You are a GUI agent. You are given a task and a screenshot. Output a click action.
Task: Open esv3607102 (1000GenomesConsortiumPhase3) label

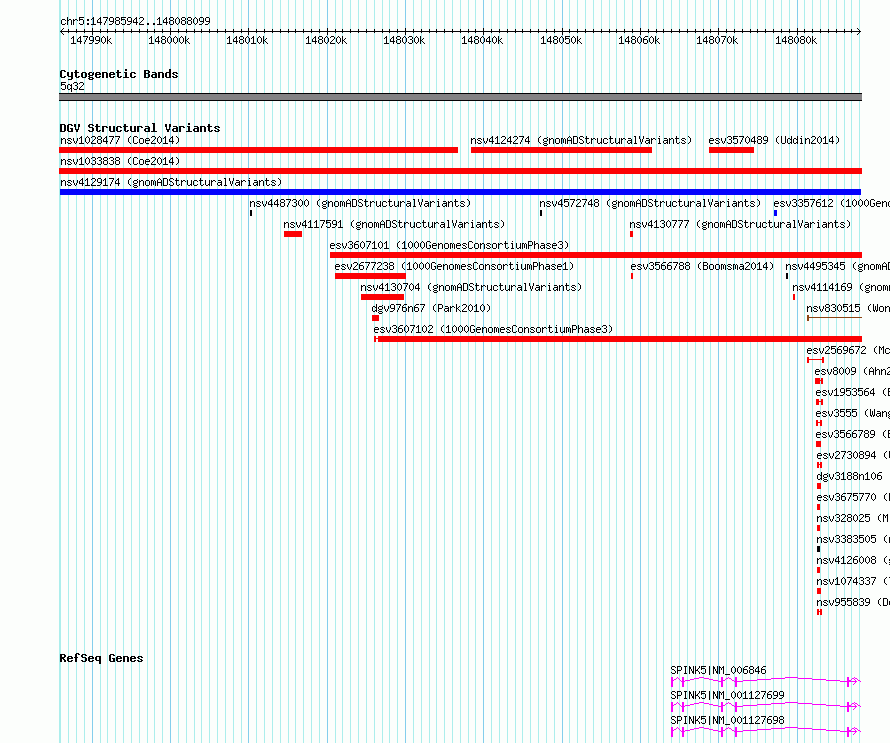(x=493, y=329)
